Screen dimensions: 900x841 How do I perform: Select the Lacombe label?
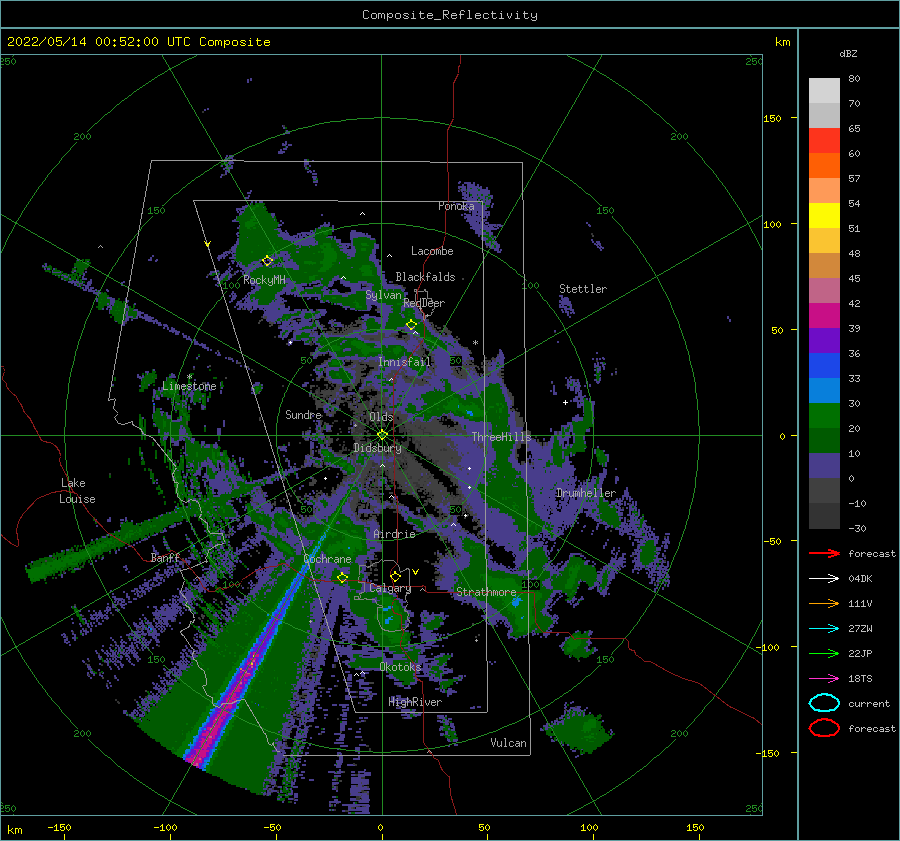point(432,251)
